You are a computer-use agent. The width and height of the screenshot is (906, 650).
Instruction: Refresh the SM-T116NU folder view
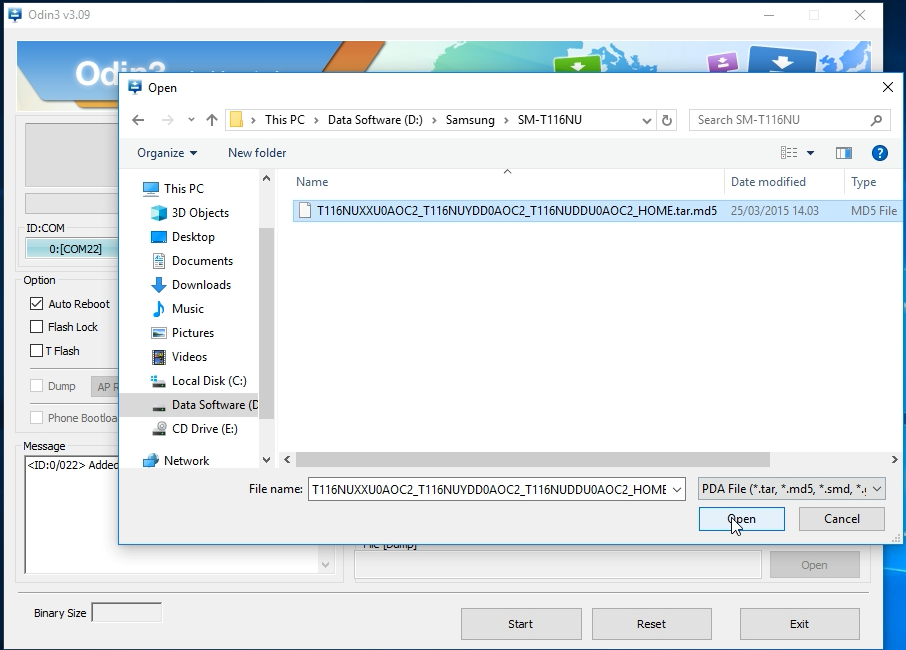pos(667,120)
